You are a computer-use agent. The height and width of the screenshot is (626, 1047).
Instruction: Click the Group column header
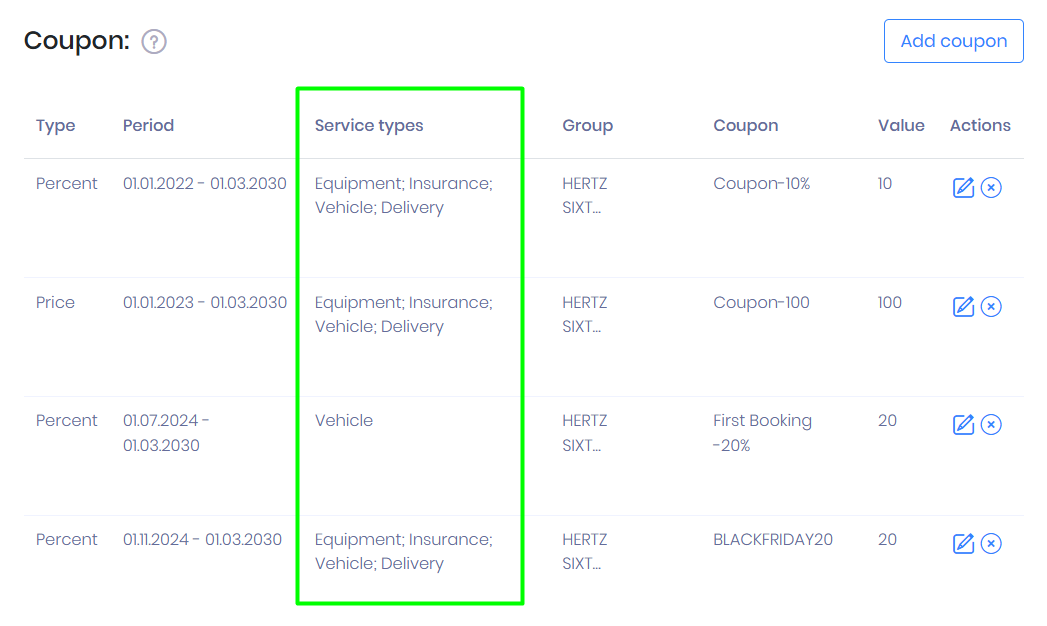coord(587,126)
